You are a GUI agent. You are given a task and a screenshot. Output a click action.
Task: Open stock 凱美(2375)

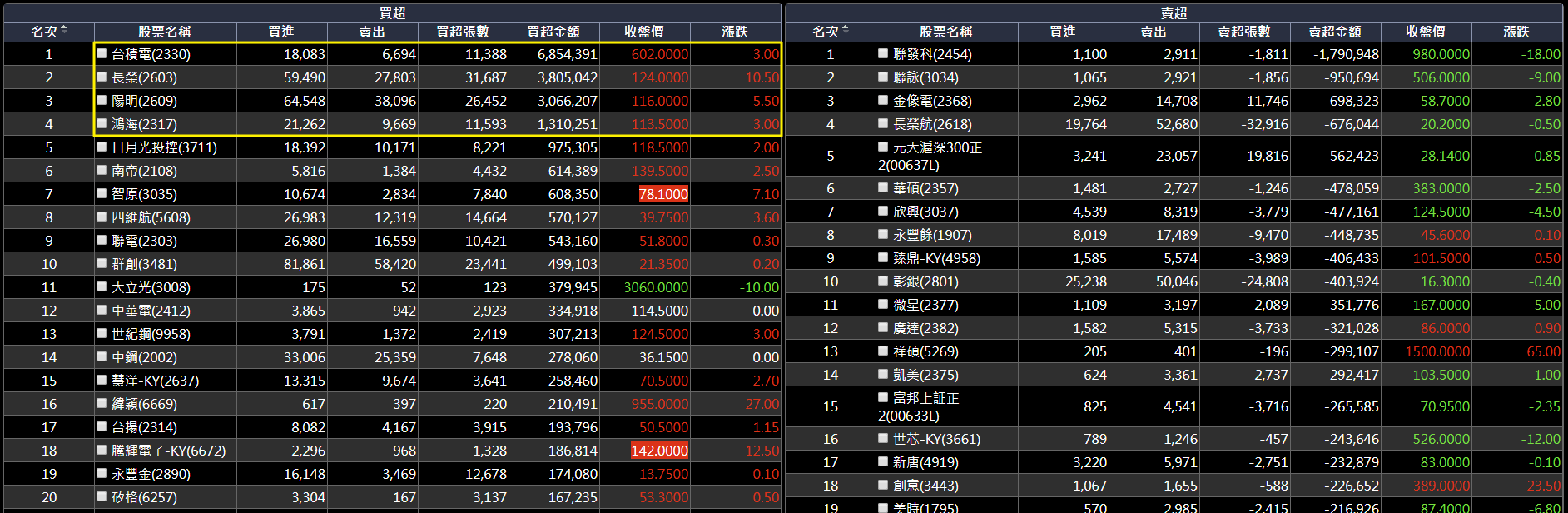[x=925, y=375]
